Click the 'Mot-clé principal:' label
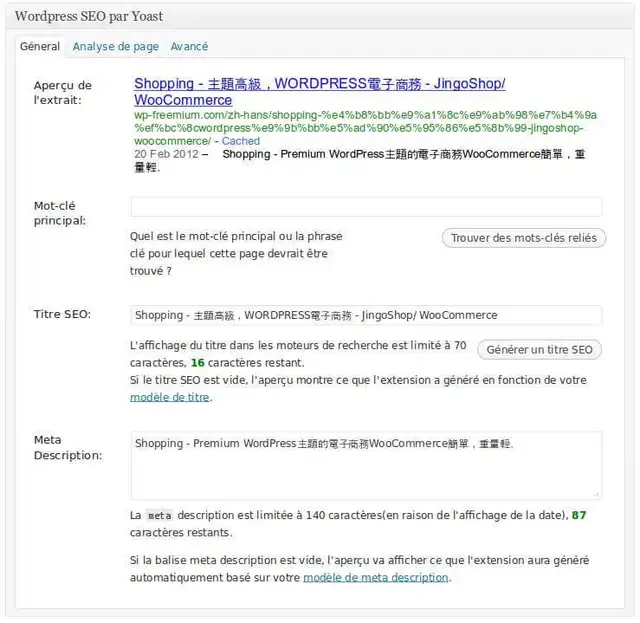 click(x=60, y=213)
